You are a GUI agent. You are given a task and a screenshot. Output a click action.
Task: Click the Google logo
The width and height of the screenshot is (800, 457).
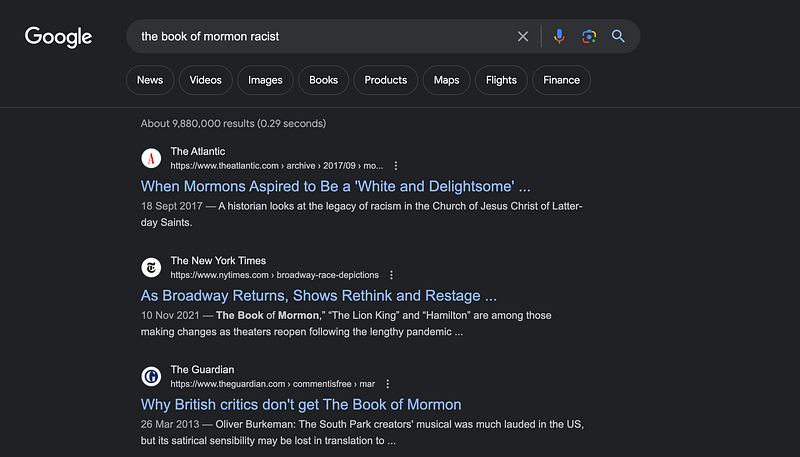click(x=58, y=37)
